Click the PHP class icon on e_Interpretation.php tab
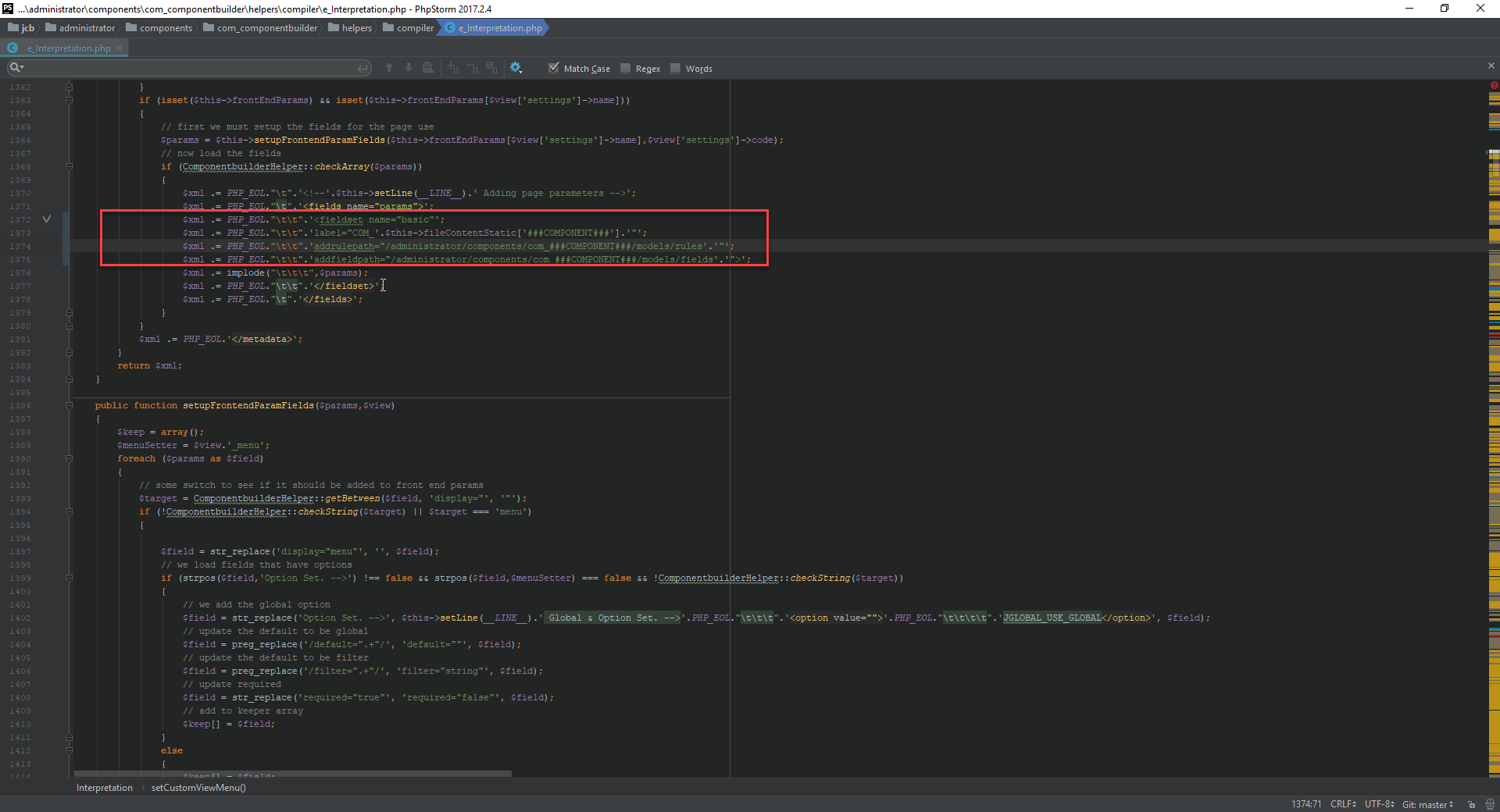Image resolution: width=1500 pixels, height=812 pixels. tap(12, 48)
